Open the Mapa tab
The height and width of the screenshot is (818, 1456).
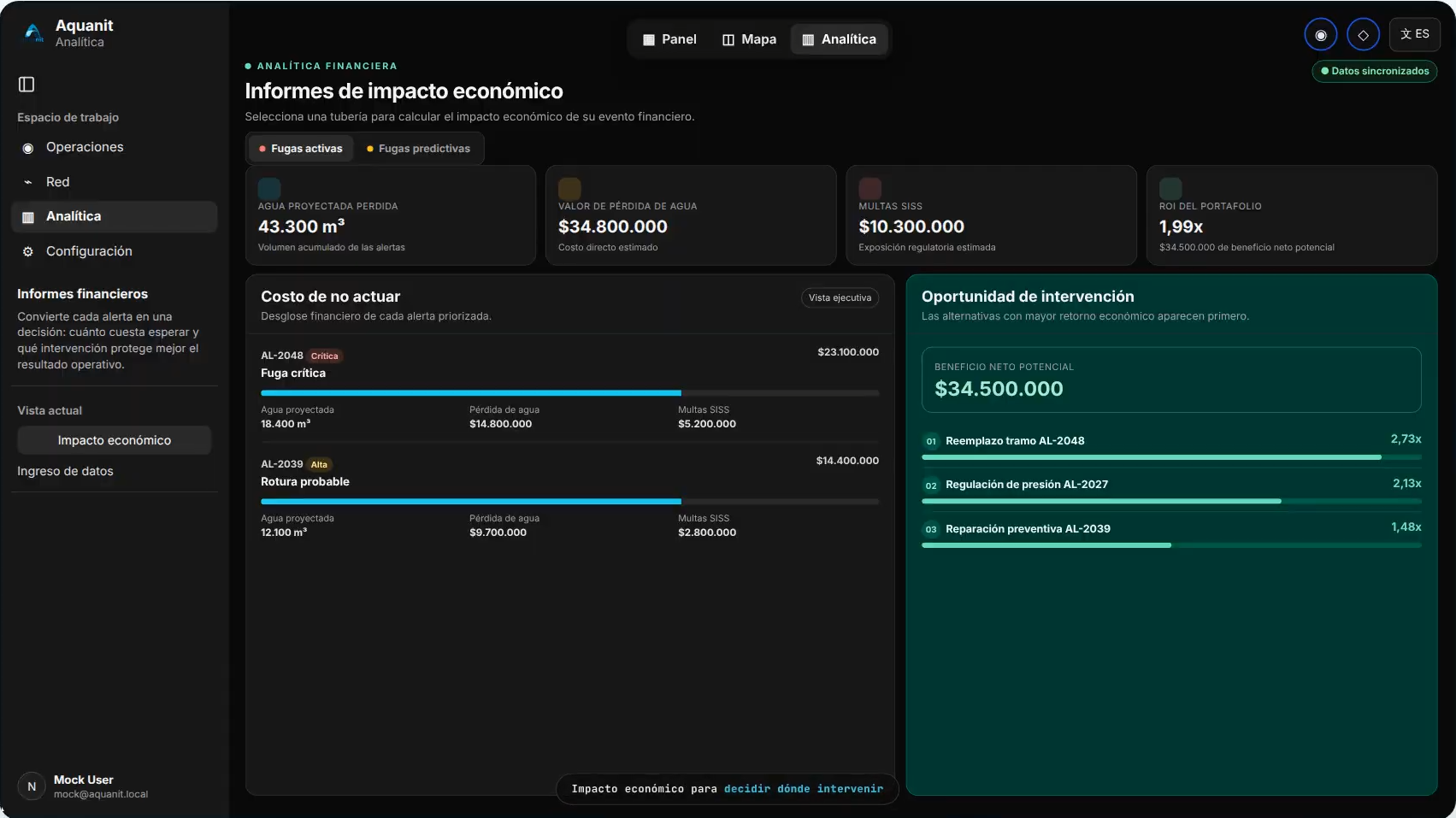[x=749, y=39]
